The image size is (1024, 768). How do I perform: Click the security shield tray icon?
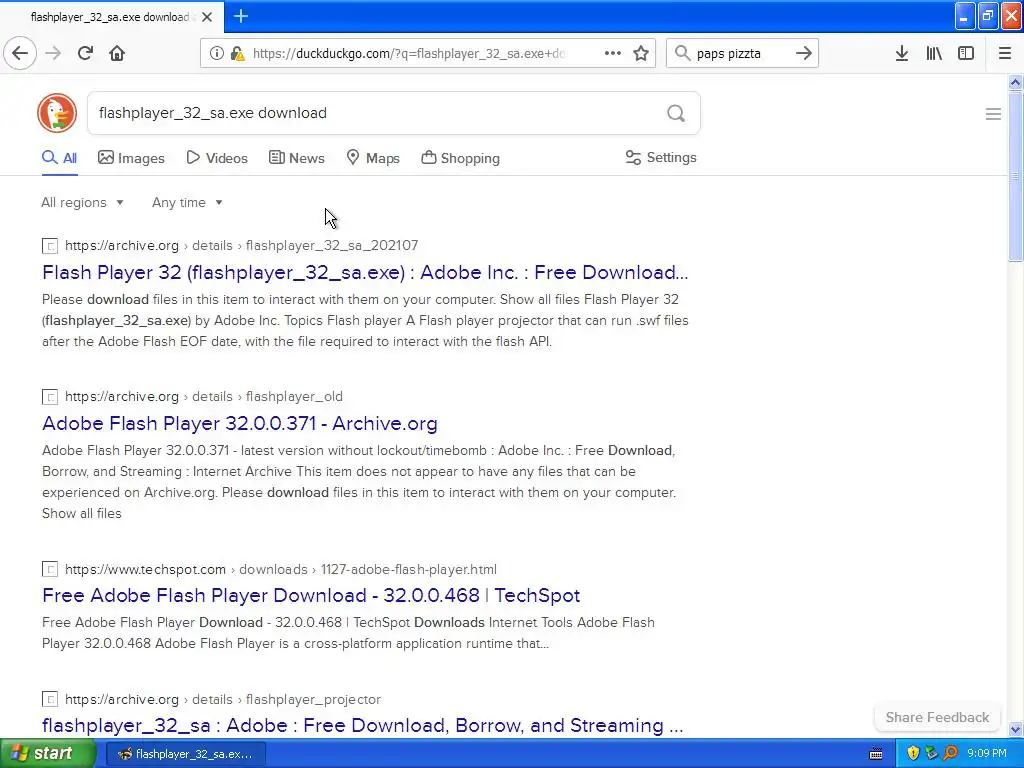[913, 753]
